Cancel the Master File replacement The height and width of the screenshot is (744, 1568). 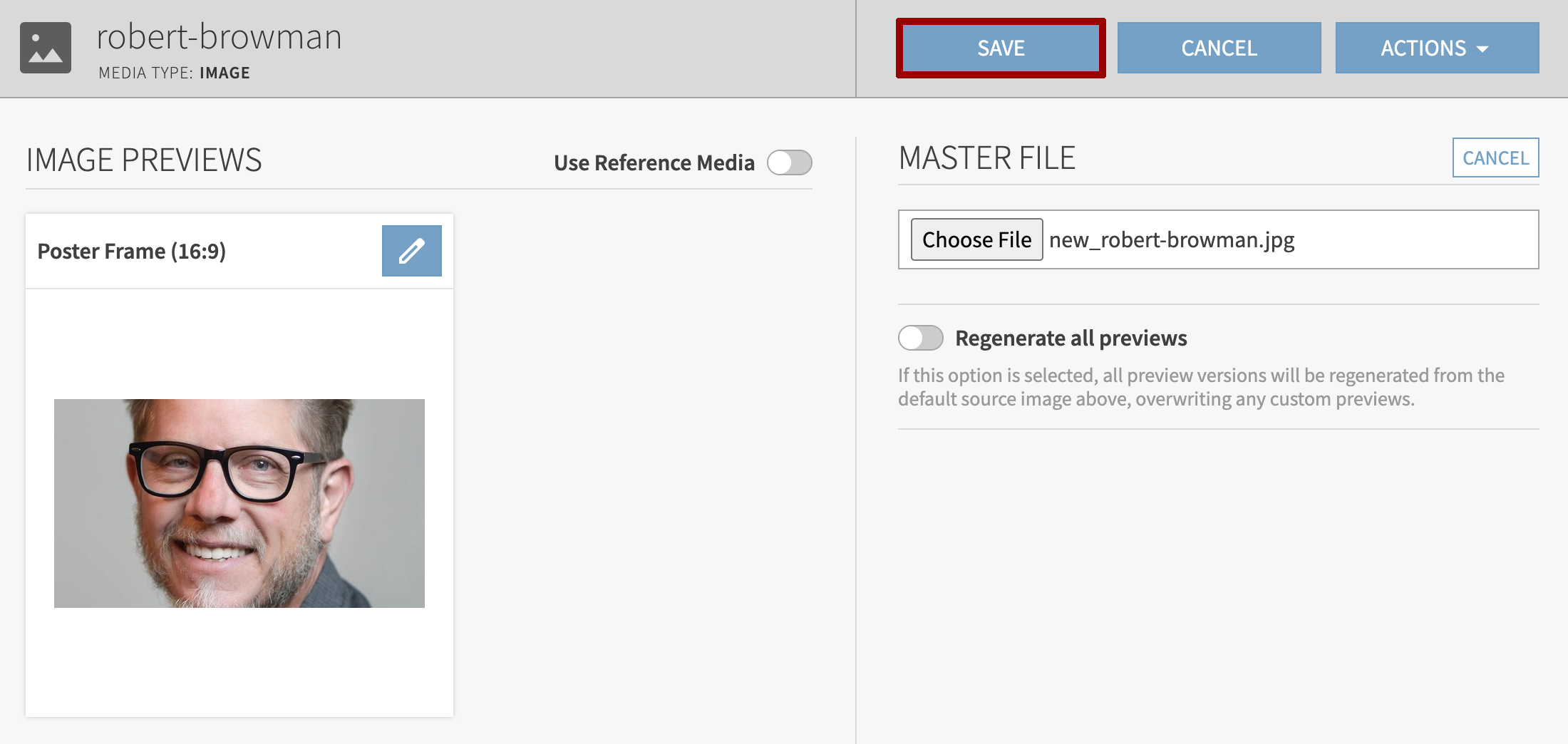[x=1495, y=157]
